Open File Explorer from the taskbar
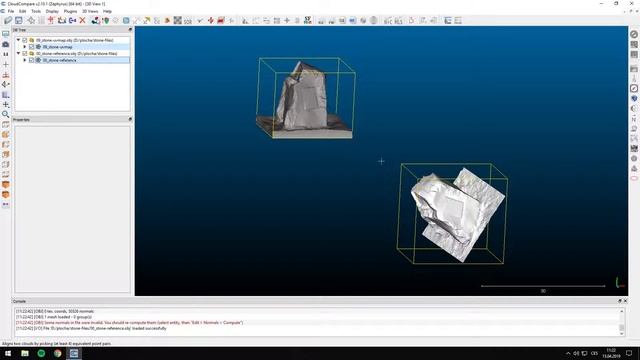The width and height of the screenshot is (640, 360). (24, 353)
